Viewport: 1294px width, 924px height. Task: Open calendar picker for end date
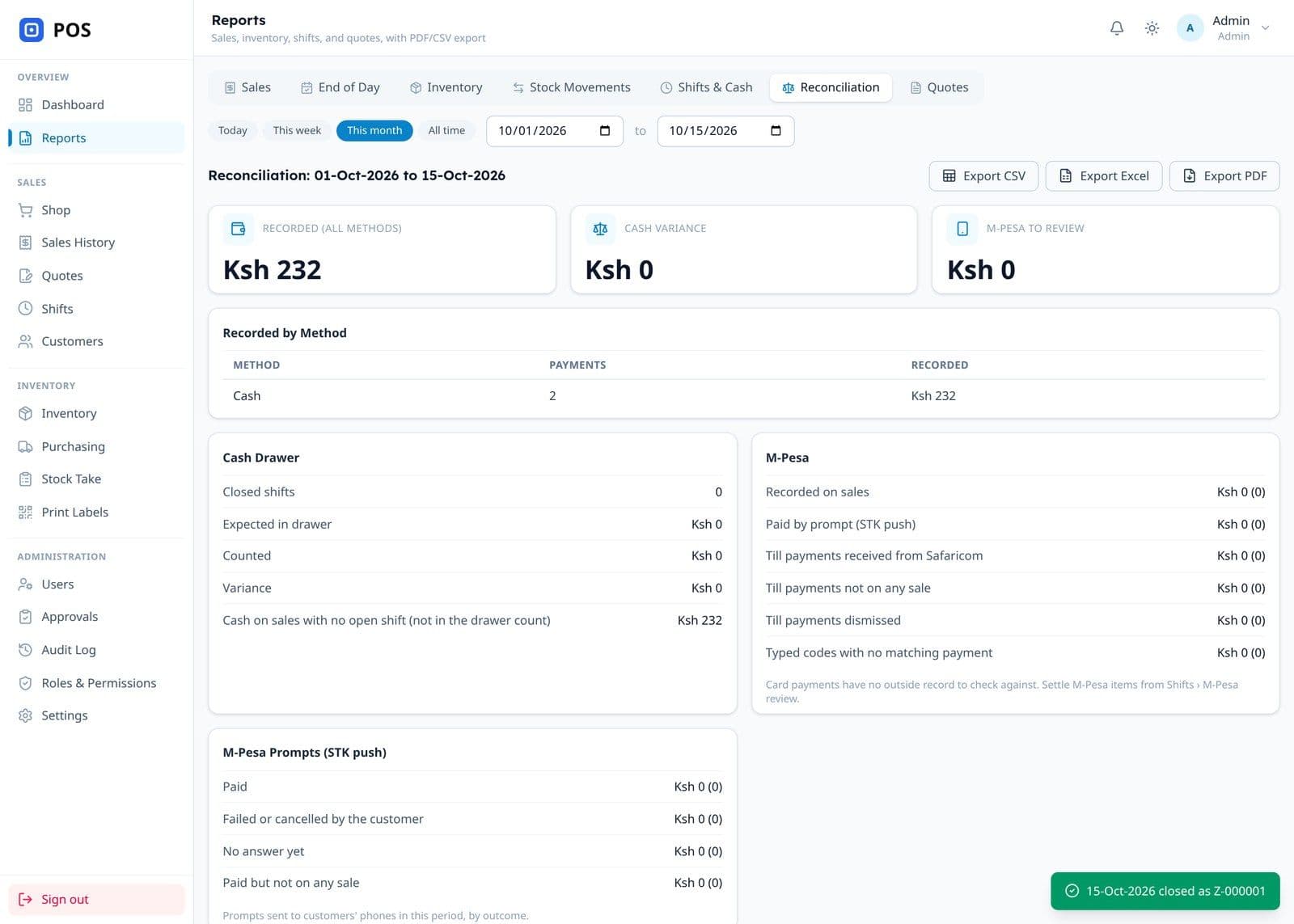click(x=776, y=131)
